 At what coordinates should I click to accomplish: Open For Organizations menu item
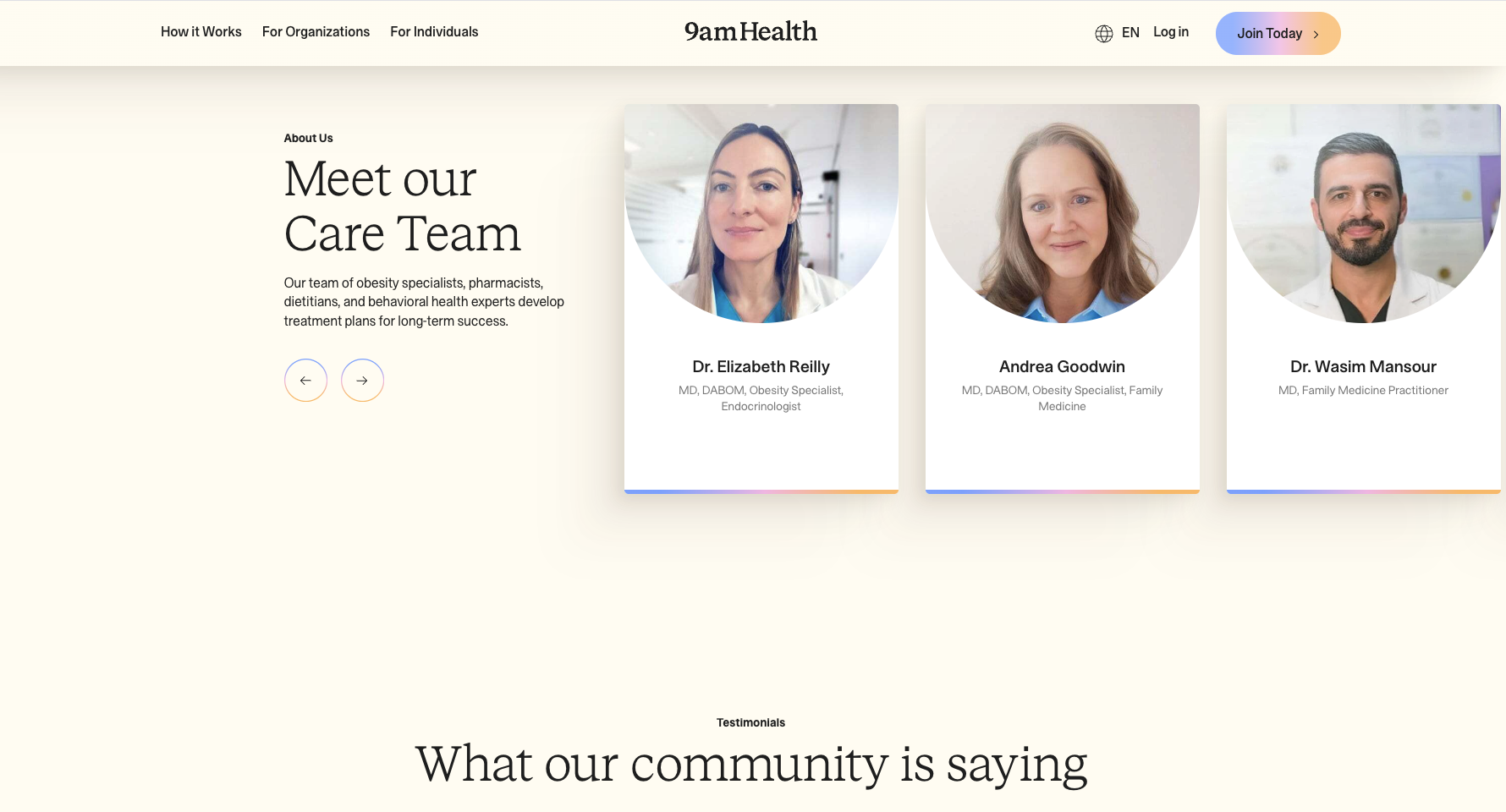click(316, 32)
